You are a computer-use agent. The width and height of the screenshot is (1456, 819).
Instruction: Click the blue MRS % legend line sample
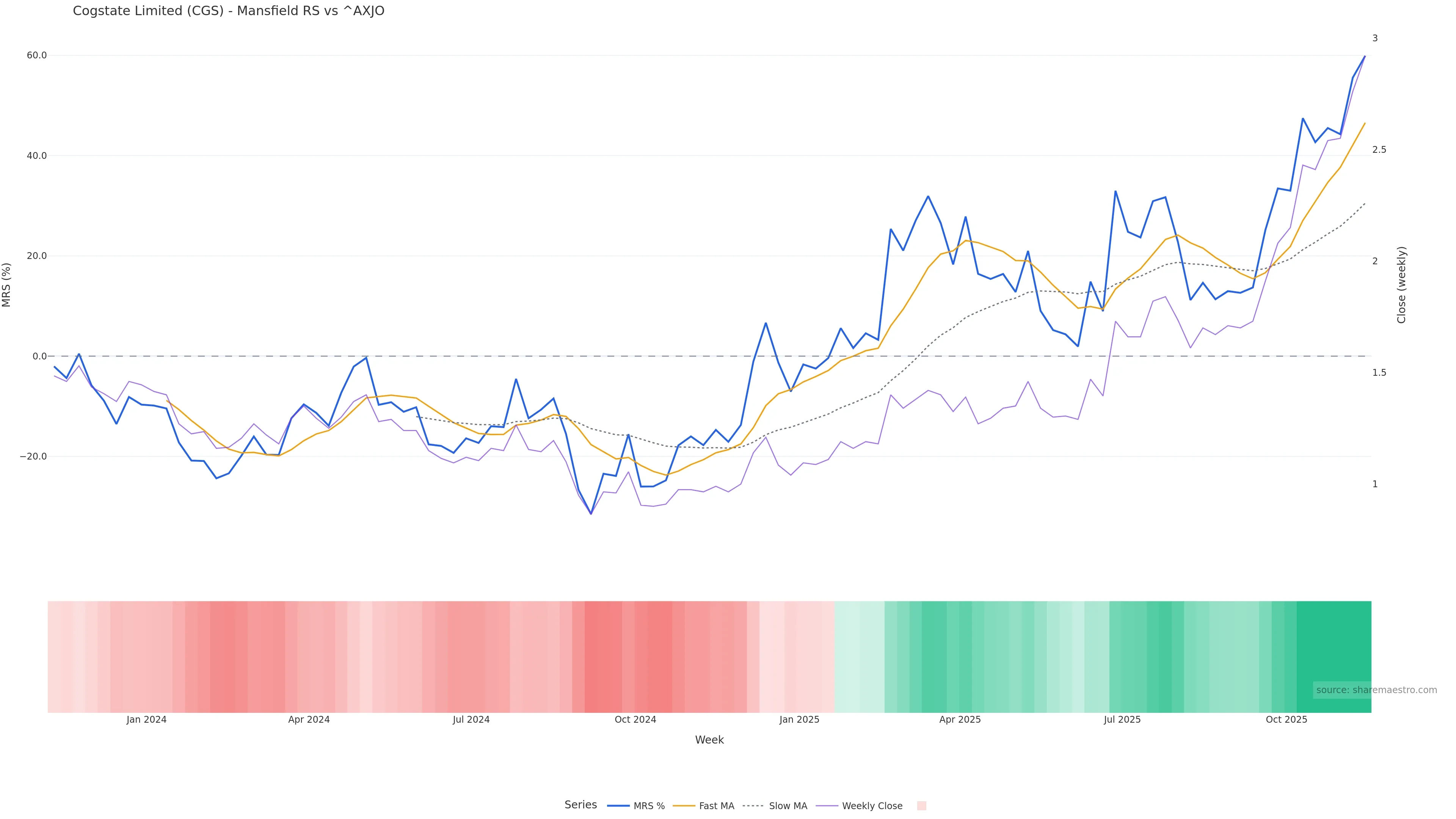click(x=618, y=805)
